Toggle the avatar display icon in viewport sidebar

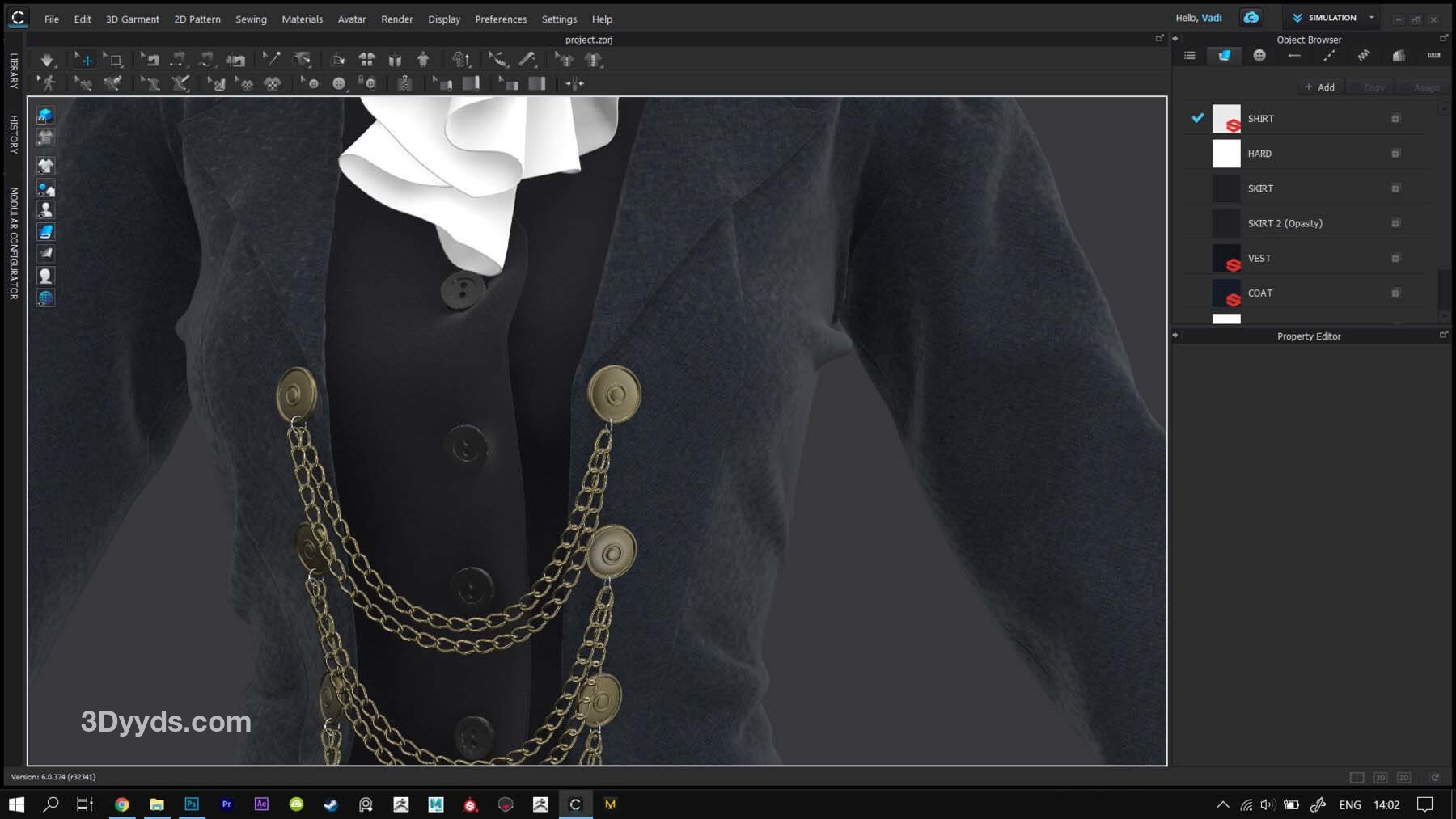point(45,209)
